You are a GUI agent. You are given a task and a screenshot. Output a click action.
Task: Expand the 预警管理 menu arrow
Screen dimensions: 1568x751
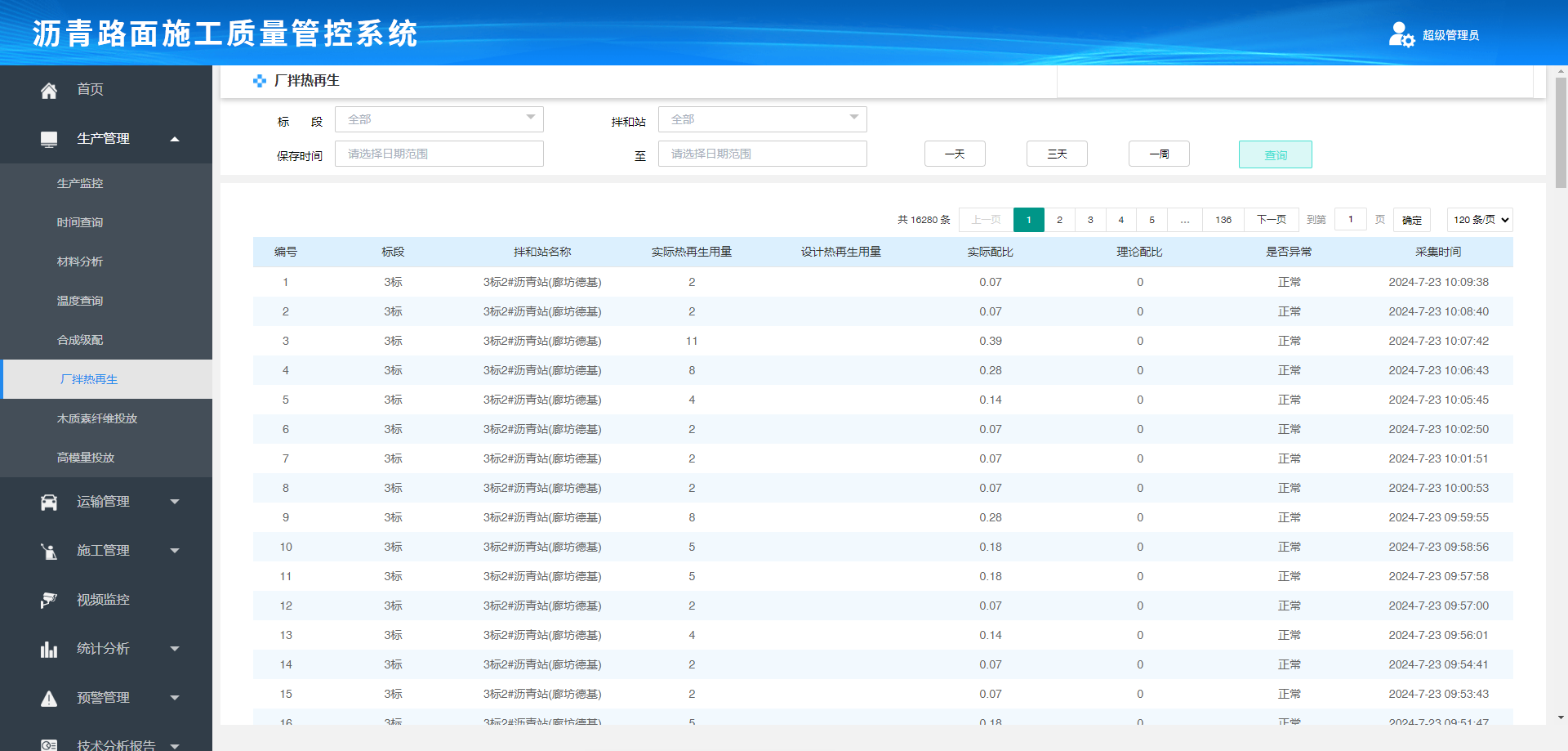[175, 698]
